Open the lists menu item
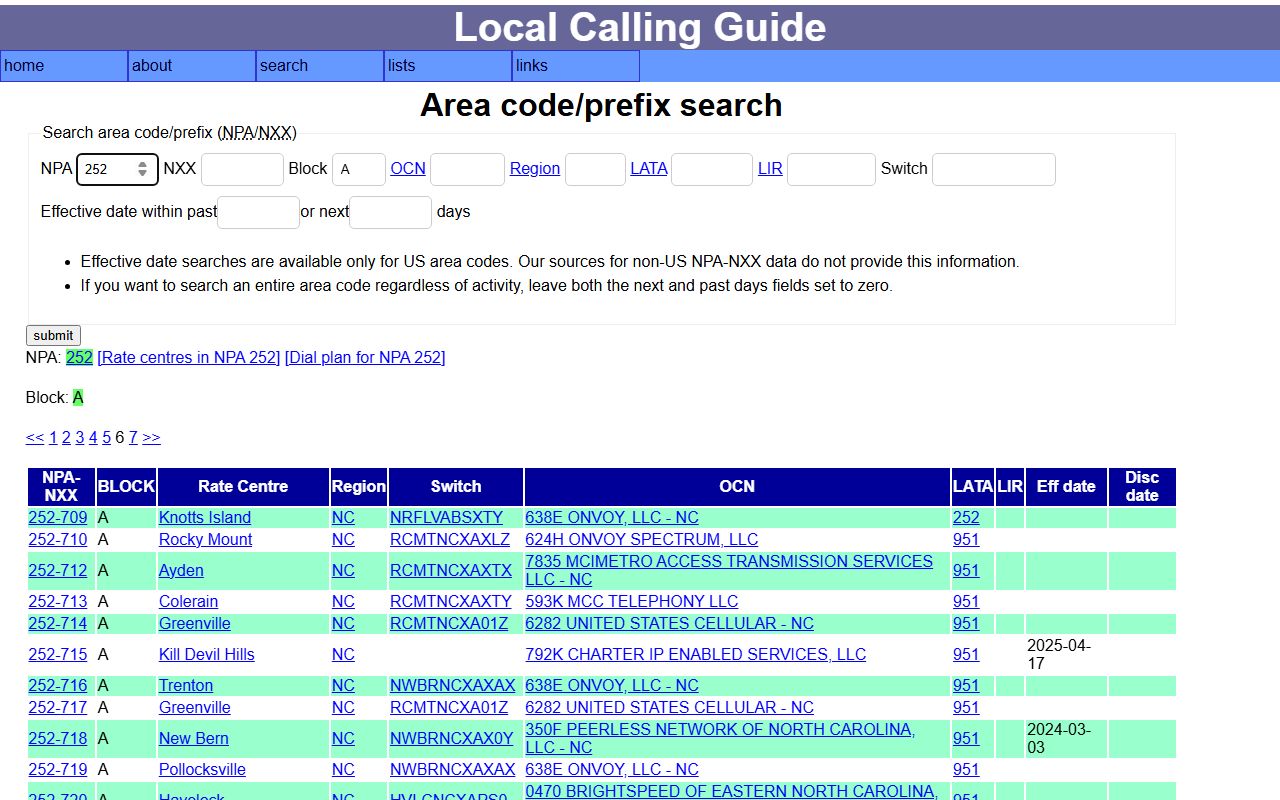 (448, 66)
